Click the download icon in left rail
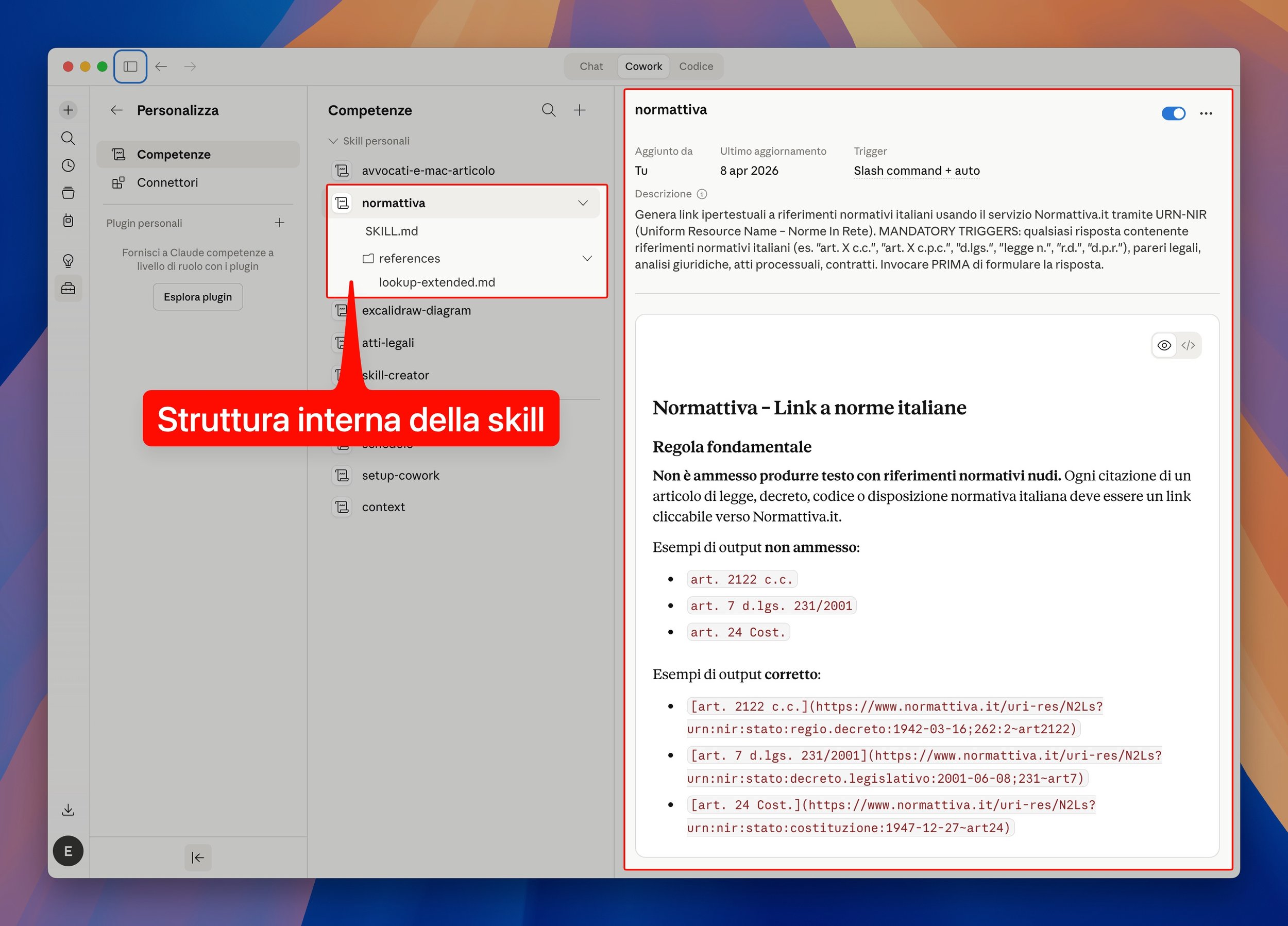1288x926 pixels. point(68,810)
